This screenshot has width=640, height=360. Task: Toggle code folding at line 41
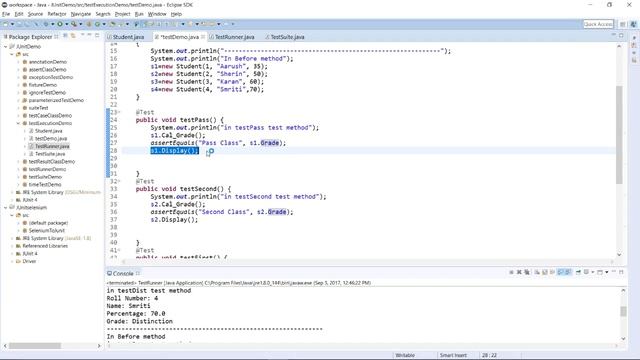tap(119, 250)
